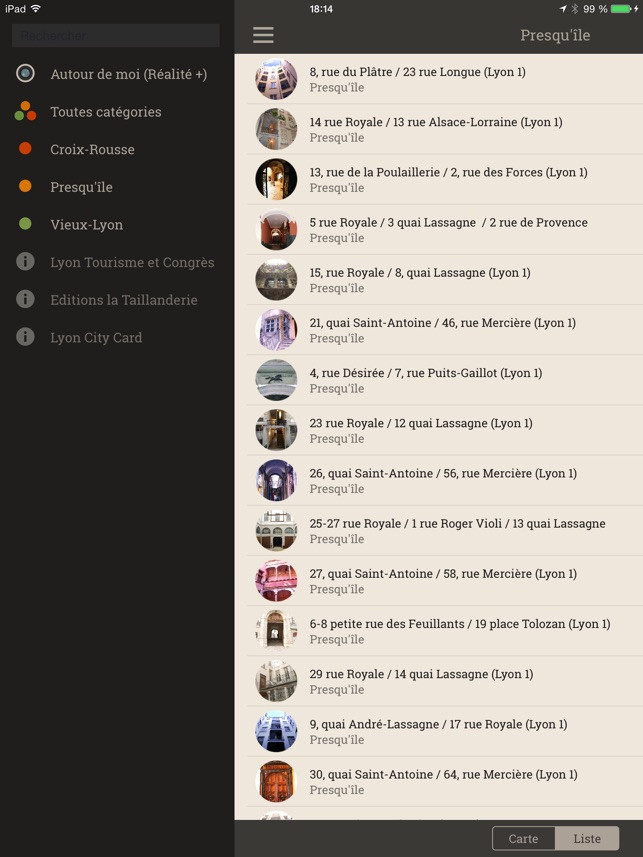Select '27, quai Saint-Antoine / 58, rue Mercière'
Screen dimensions: 643x857
[443, 574]
